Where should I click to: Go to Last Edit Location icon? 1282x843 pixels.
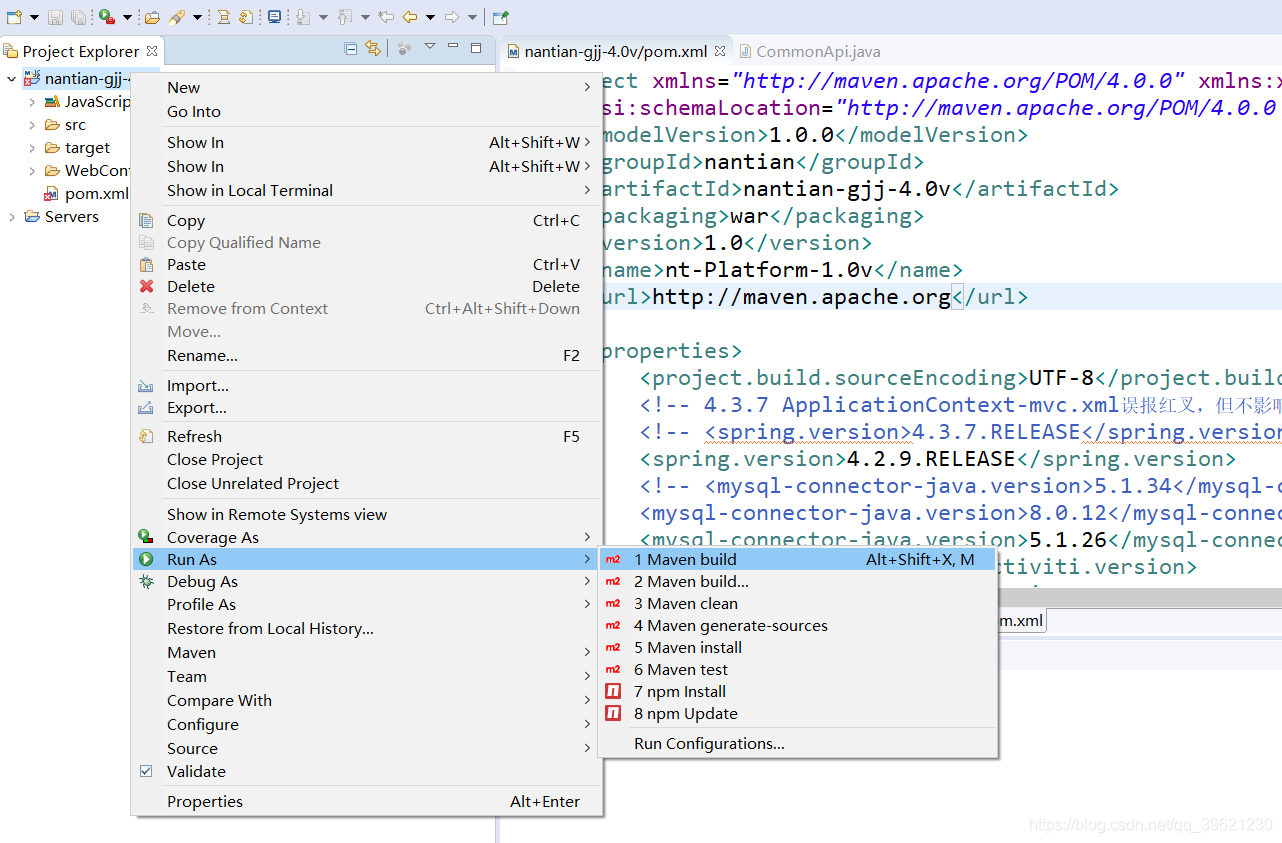(386, 17)
